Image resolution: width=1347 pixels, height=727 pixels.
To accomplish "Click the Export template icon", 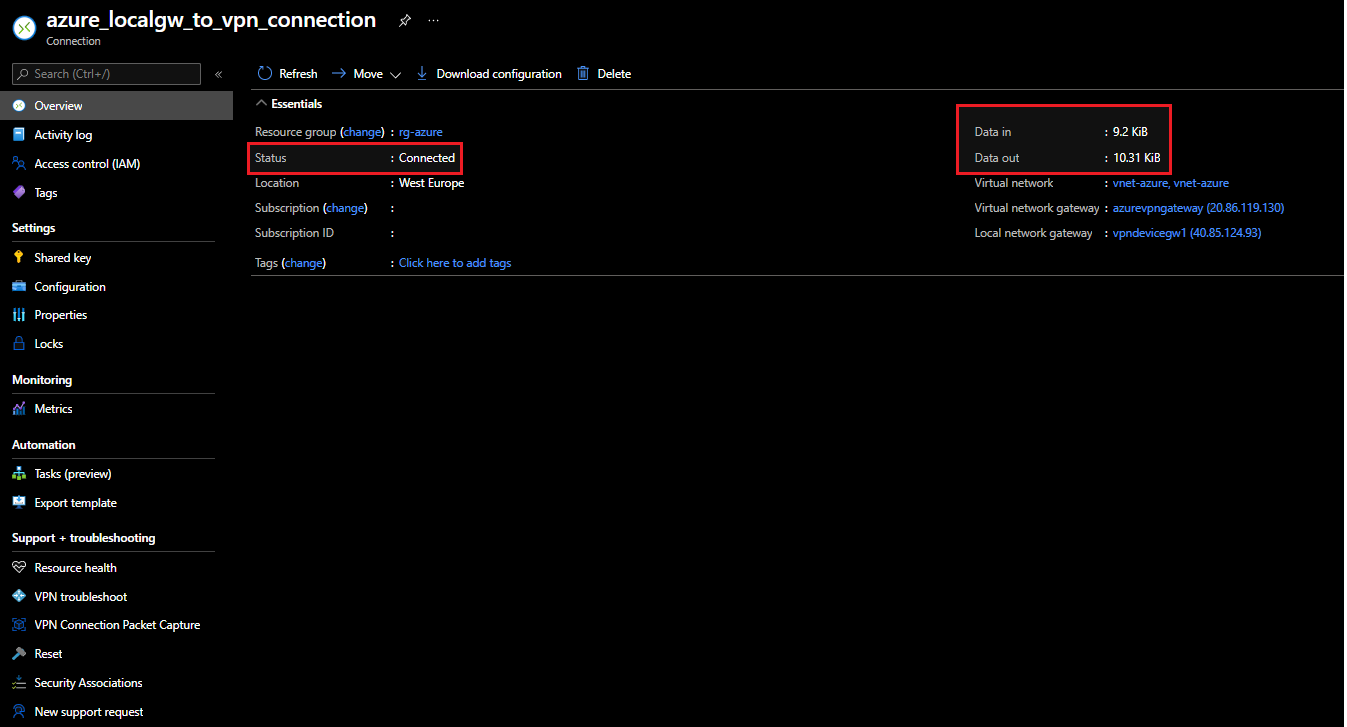I will click(x=19, y=503).
